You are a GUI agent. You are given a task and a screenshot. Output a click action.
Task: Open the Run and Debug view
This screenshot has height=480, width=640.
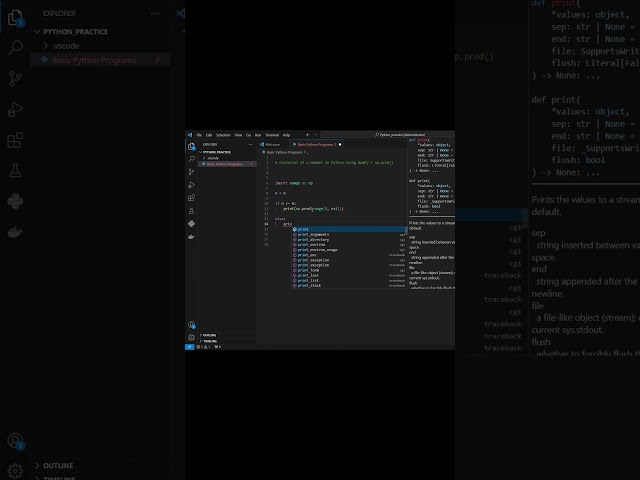point(191,185)
